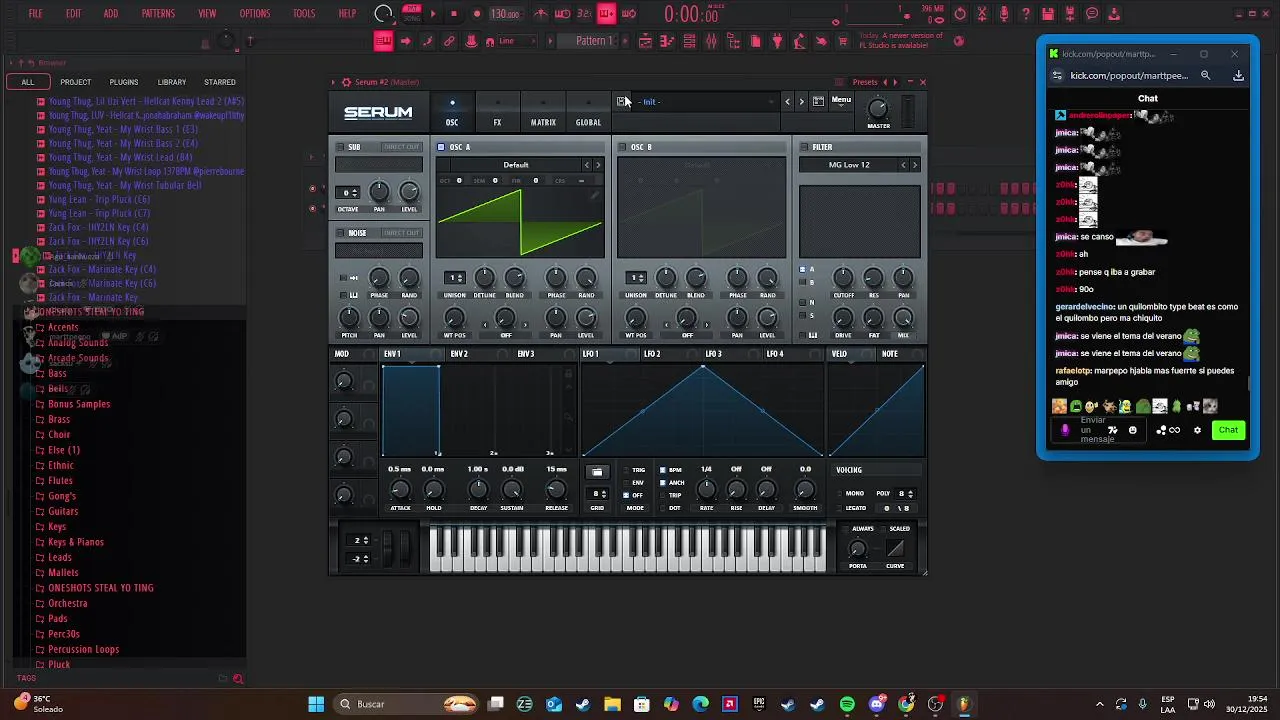
Task: Go to previous Serum preset arrow
Action: (787, 101)
